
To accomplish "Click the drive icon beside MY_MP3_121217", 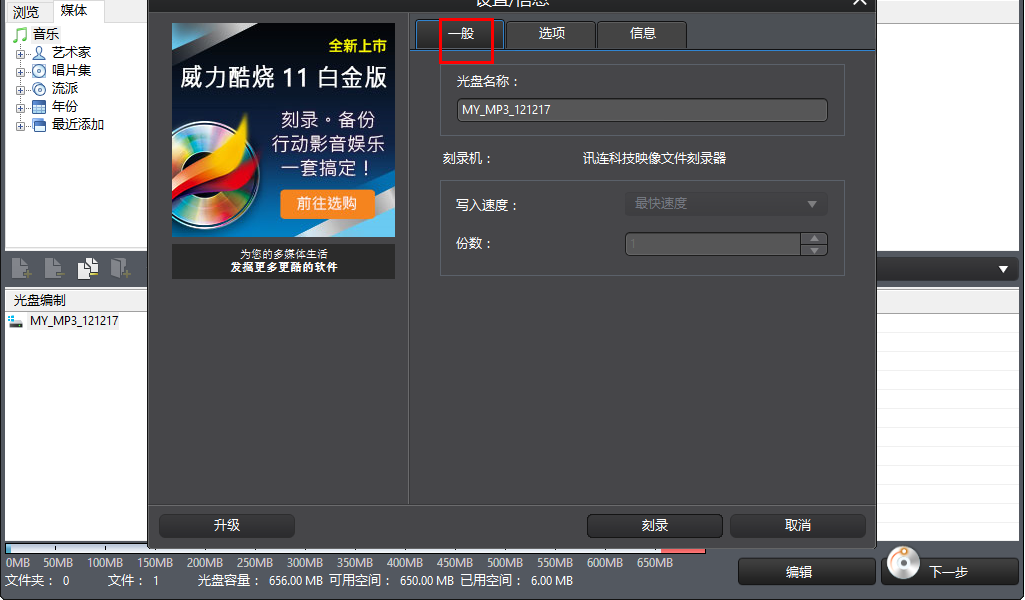I will (15, 321).
